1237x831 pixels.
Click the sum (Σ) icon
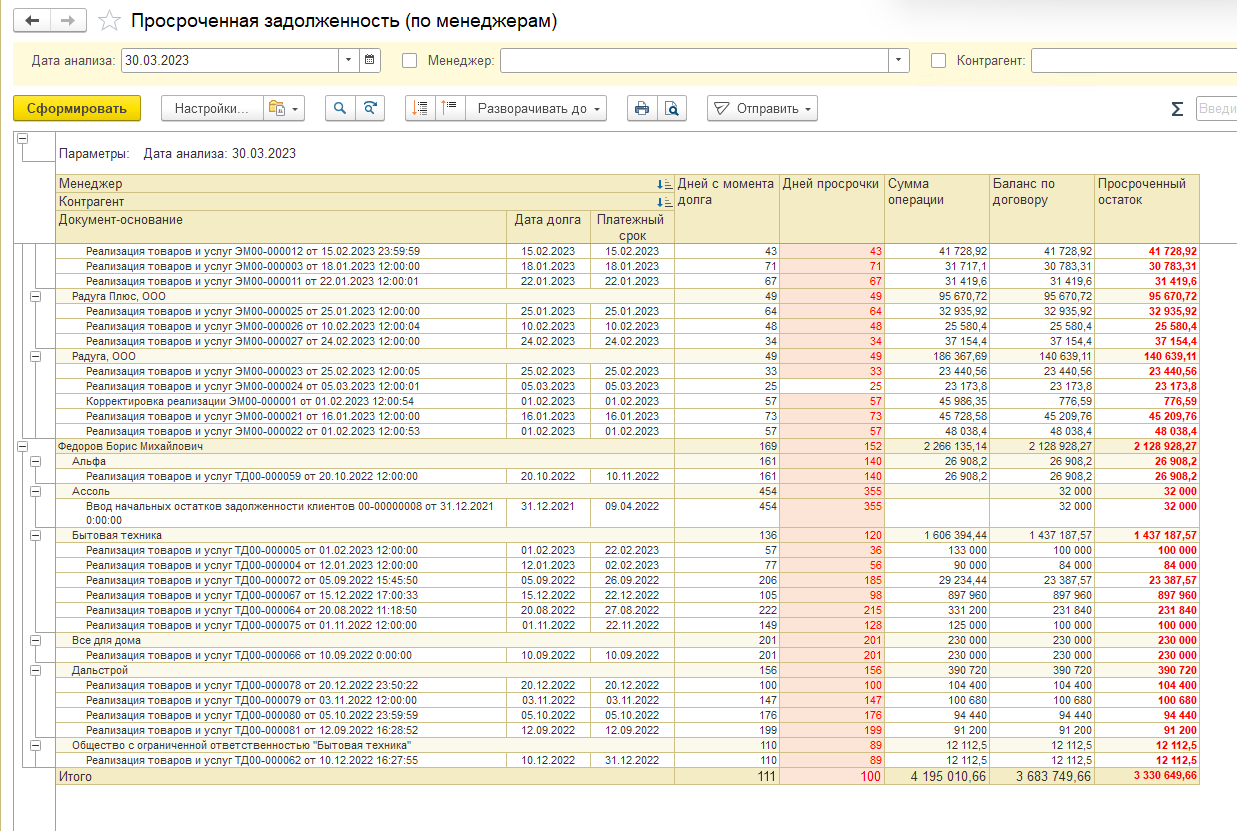[1177, 108]
